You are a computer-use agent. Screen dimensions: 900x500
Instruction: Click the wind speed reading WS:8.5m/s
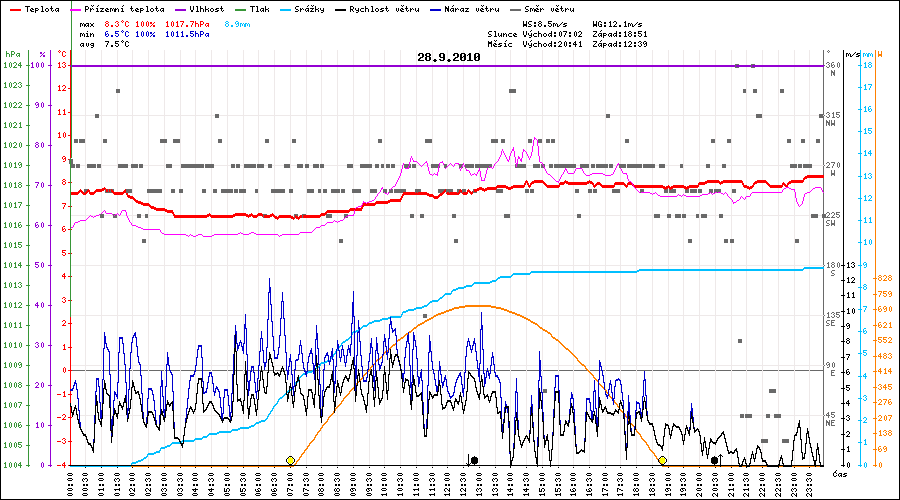coord(545,25)
